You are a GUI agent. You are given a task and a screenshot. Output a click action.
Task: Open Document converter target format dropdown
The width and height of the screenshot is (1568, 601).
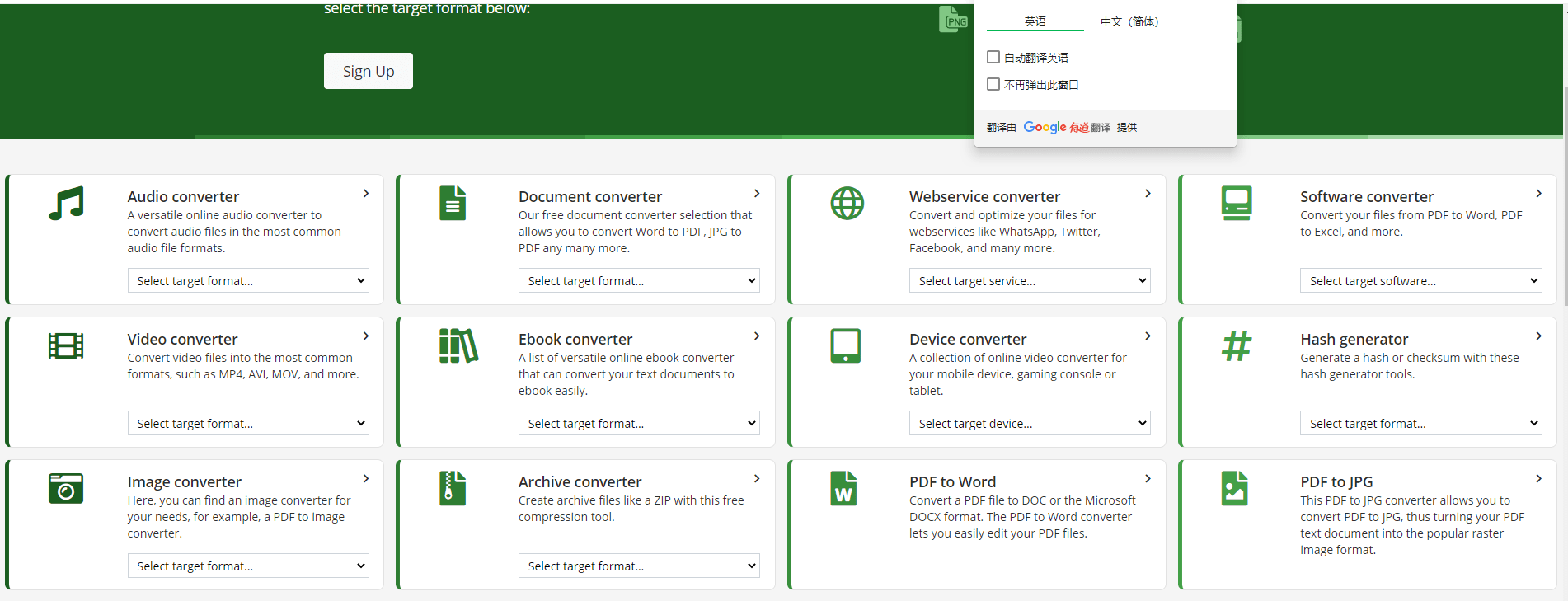639,280
